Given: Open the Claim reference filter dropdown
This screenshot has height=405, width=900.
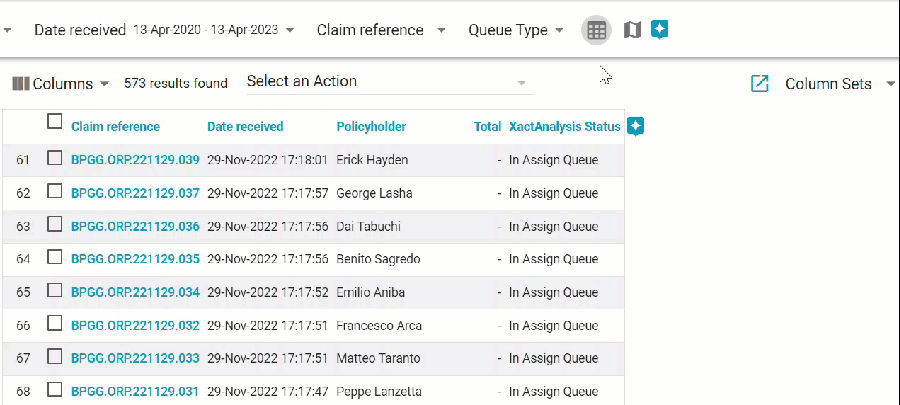Looking at the screenshot, I should 441,30.
